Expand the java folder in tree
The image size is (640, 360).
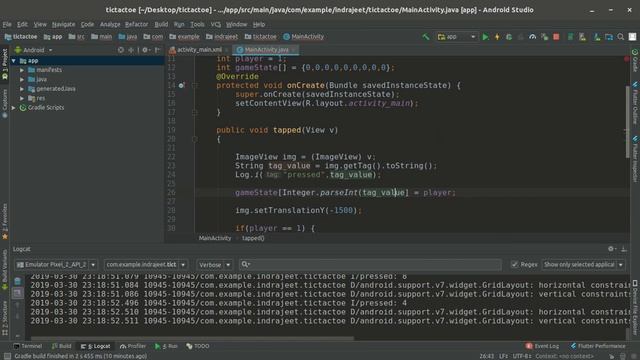point(22,79)
